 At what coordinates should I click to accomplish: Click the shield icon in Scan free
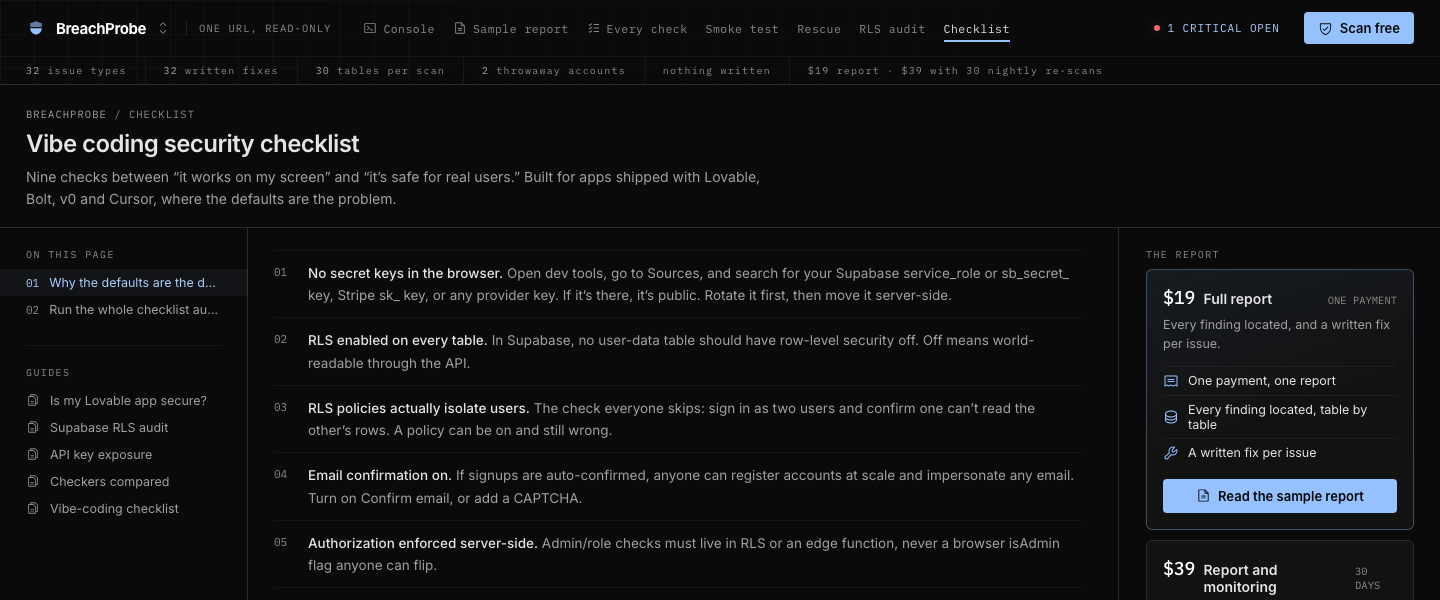point(1325,28)
